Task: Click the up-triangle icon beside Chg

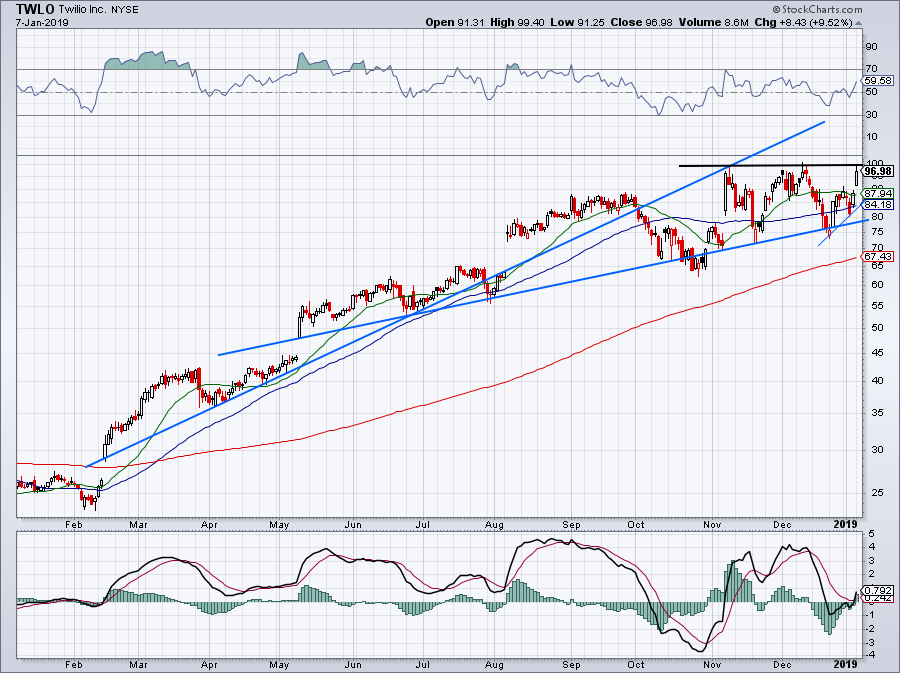Action: click(x=858, y=23)
